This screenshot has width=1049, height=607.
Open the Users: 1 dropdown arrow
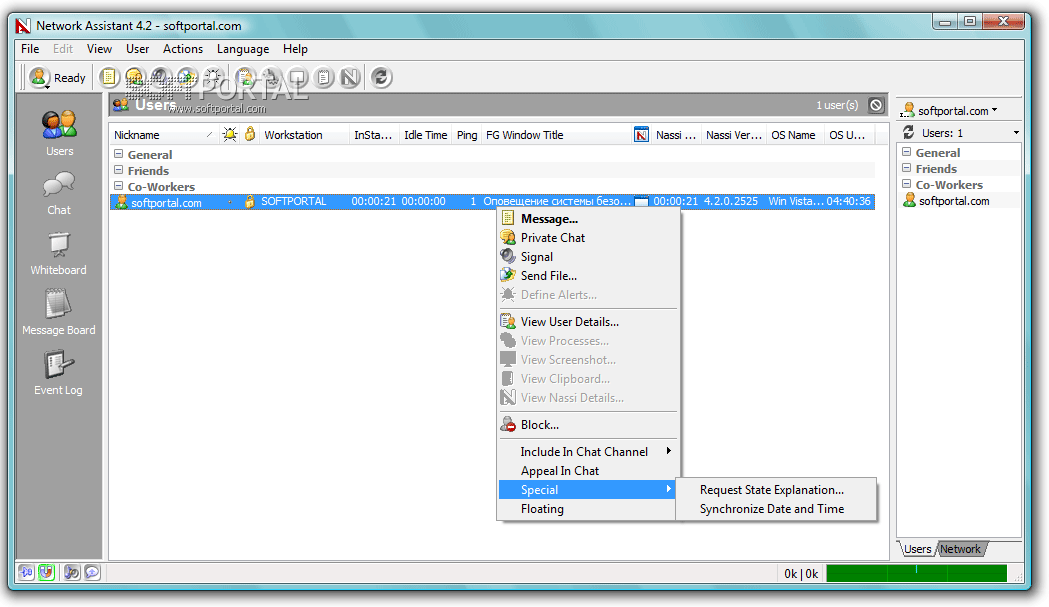coord(1016,133)
